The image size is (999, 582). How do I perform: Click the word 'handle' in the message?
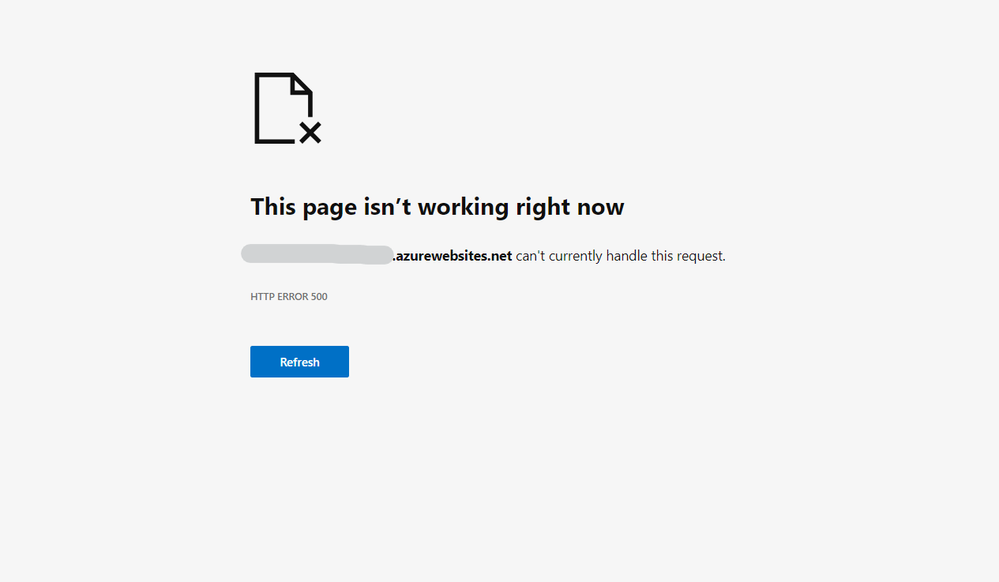pyautogui.click(x=626, y=256)
